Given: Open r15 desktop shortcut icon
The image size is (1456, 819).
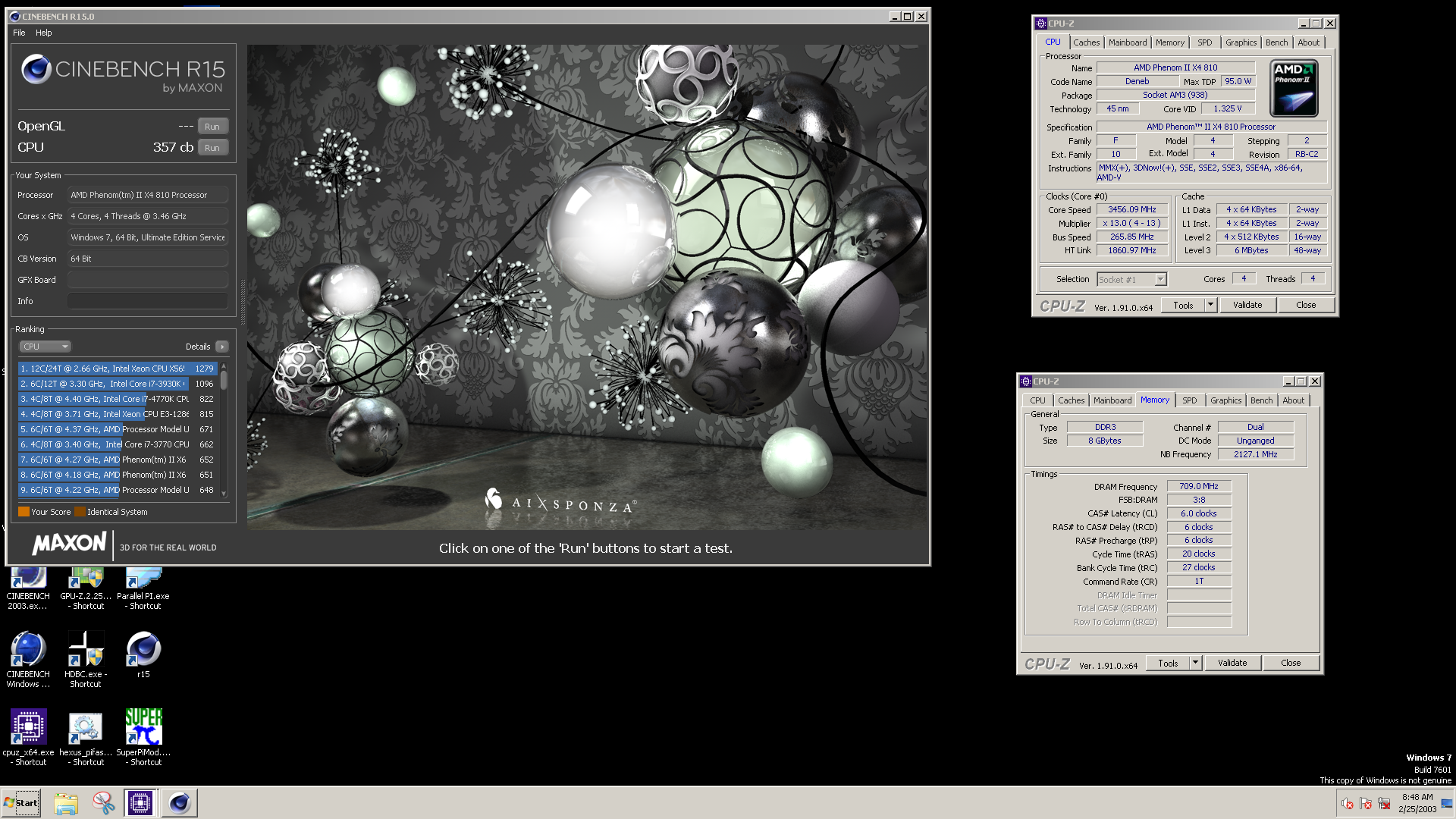Looking at the screenshot, I should tap(143, 654).
